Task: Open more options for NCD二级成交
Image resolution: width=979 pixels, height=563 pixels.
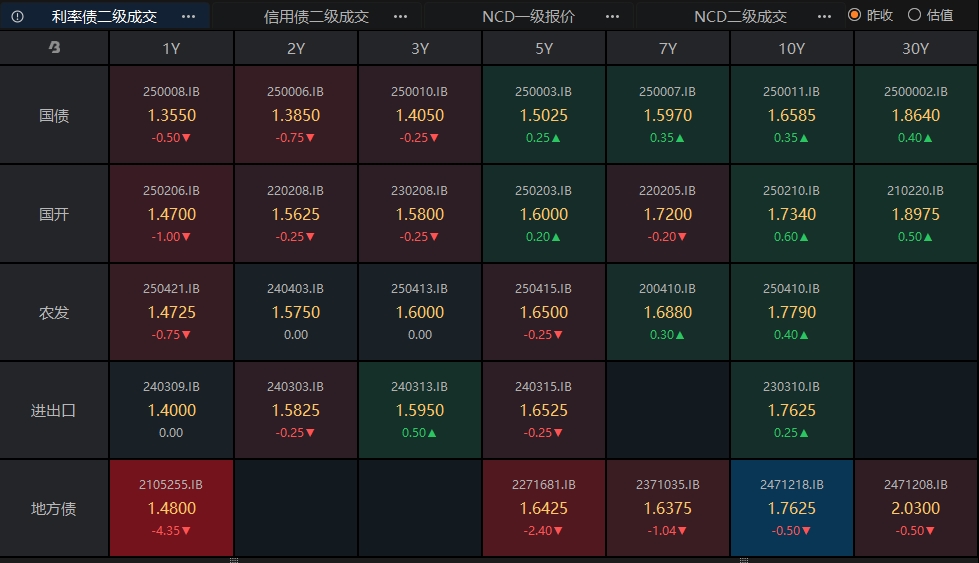Action: (824, 17)
